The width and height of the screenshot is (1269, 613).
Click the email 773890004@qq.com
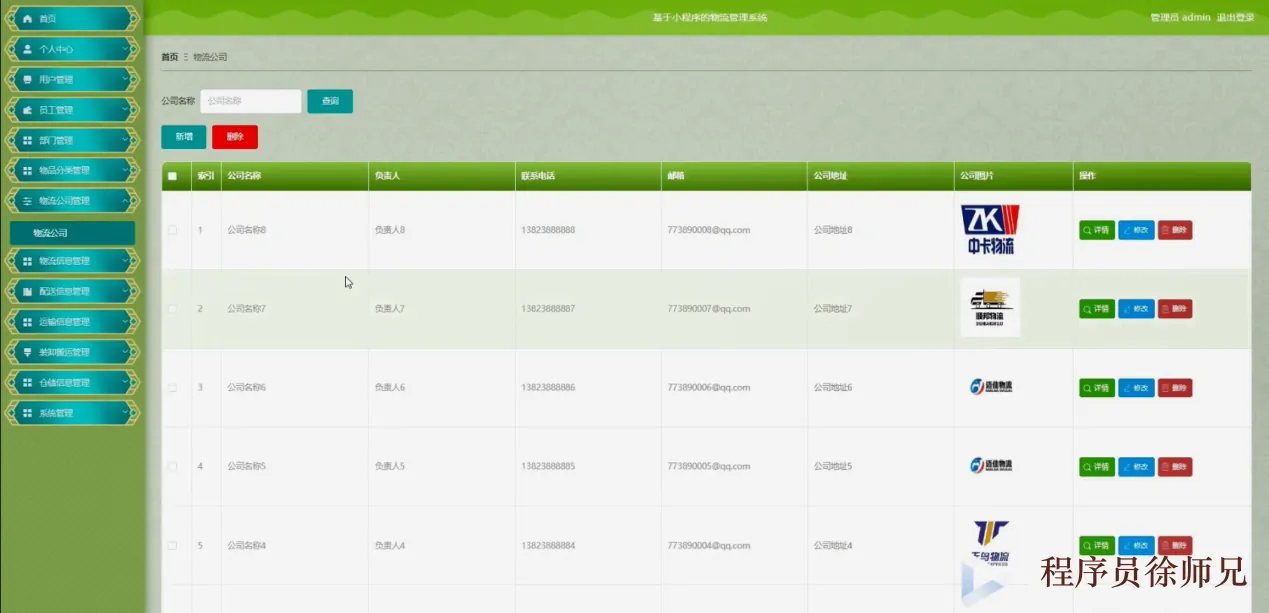click(x=709, y=546)
